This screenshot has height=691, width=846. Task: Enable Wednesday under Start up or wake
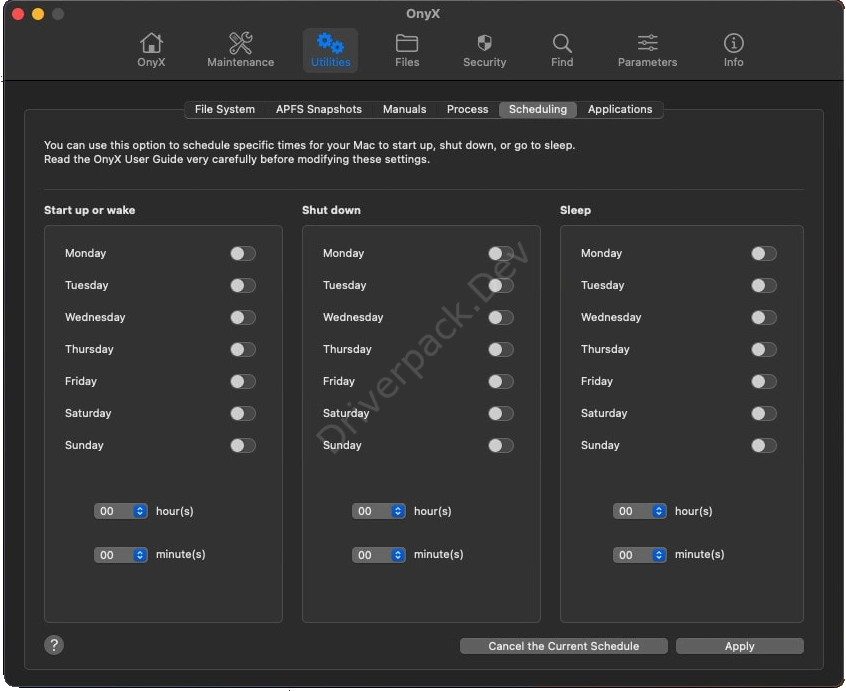coord(243,317)
